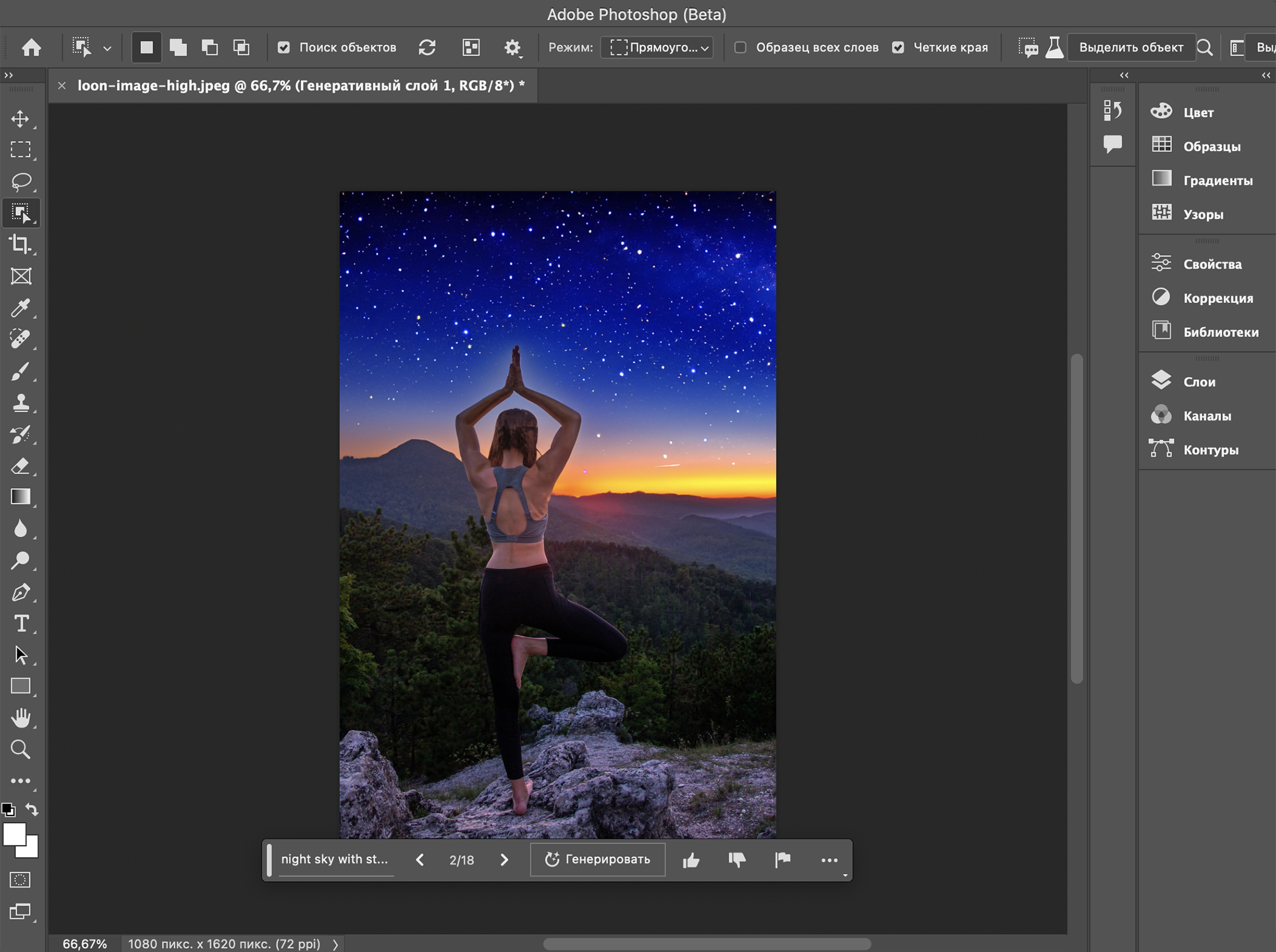Open the search magnifier in options bar

(x=1205, y=47)
